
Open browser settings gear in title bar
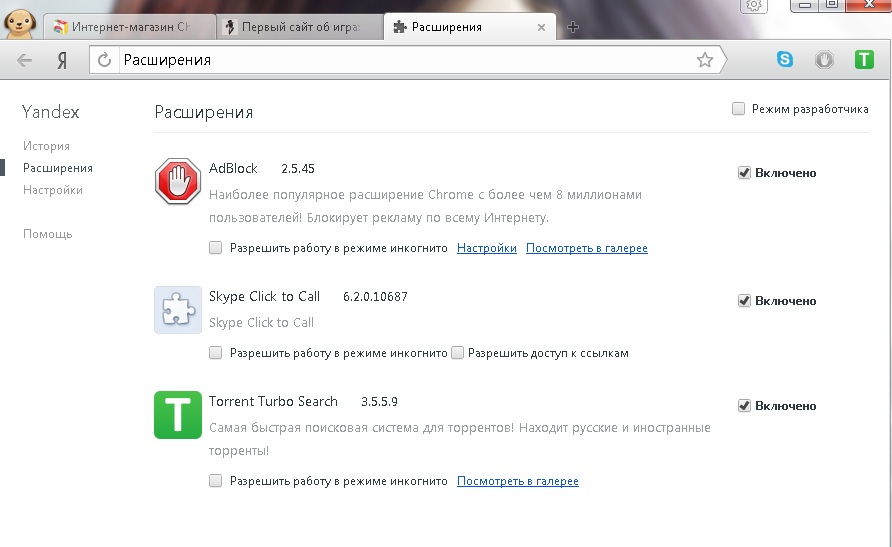pyautogui.click(x=754, y=6)
